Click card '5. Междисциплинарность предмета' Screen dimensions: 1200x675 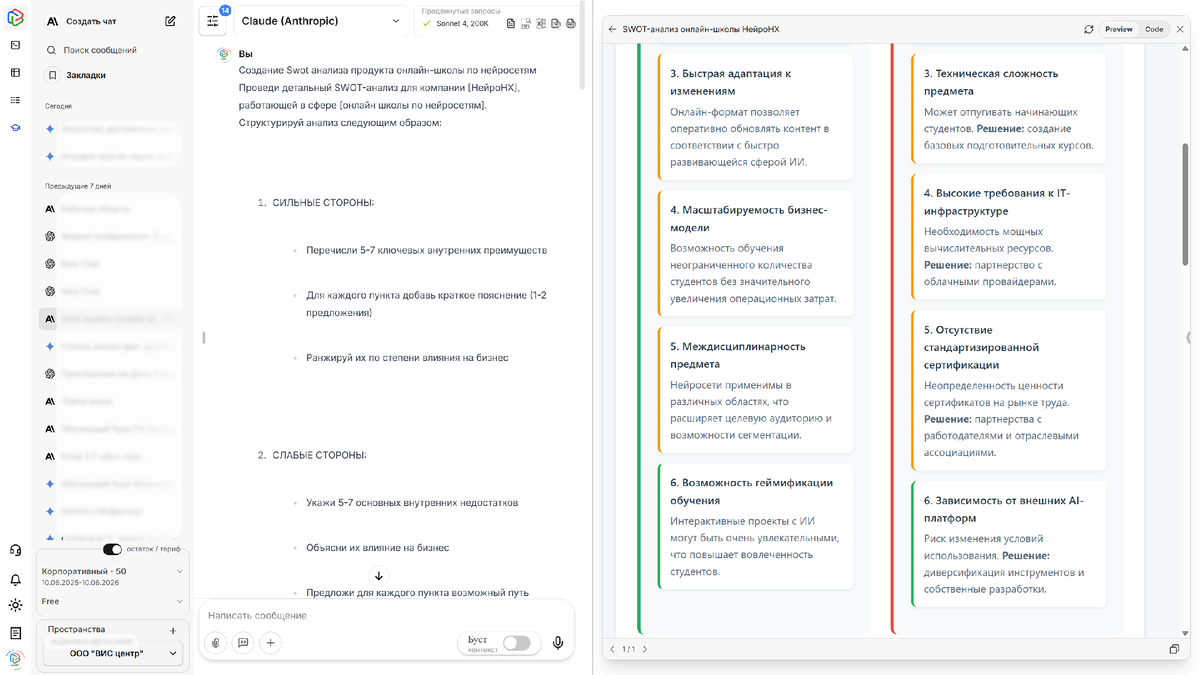tap(755, 390)
